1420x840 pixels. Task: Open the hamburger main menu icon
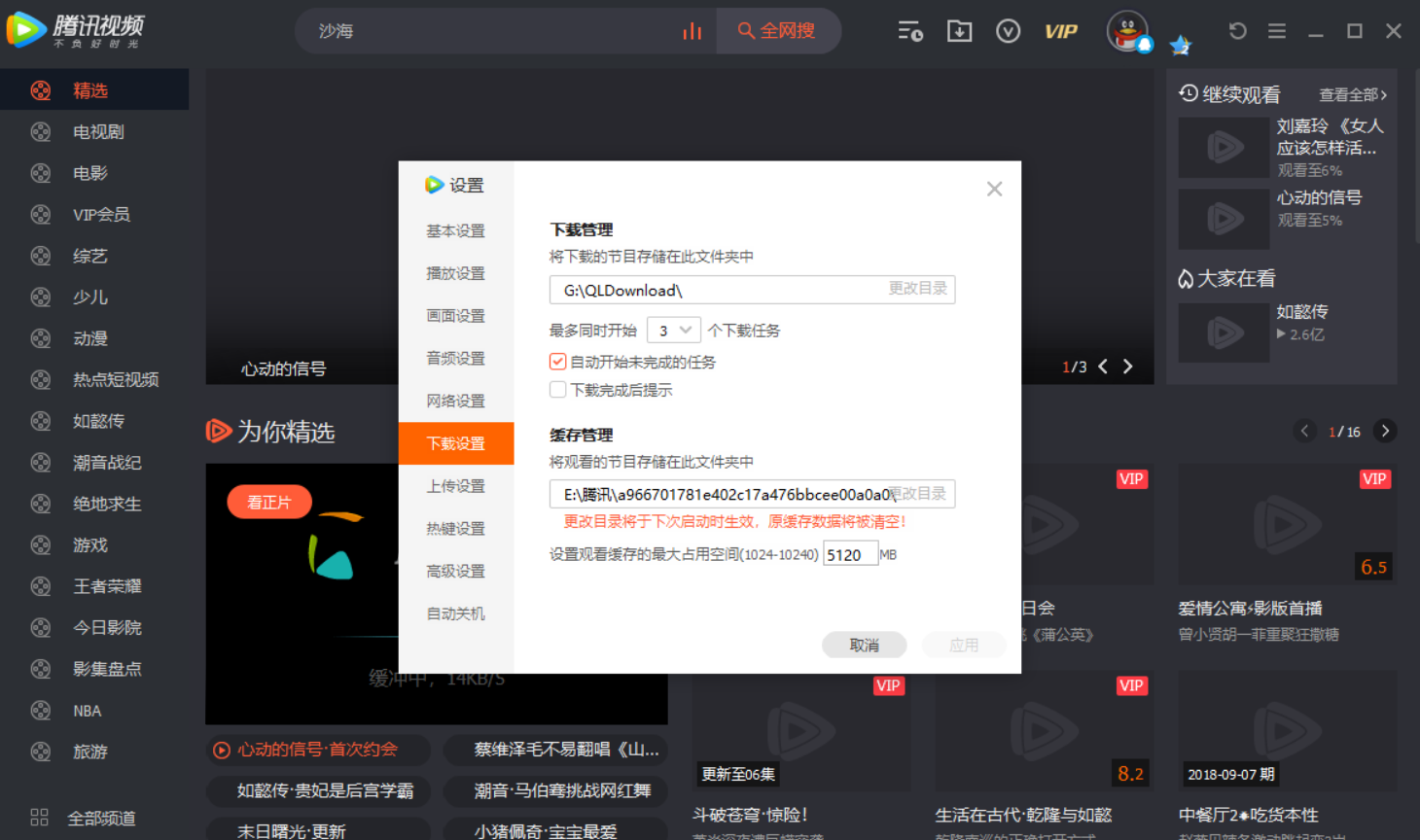1276,31
